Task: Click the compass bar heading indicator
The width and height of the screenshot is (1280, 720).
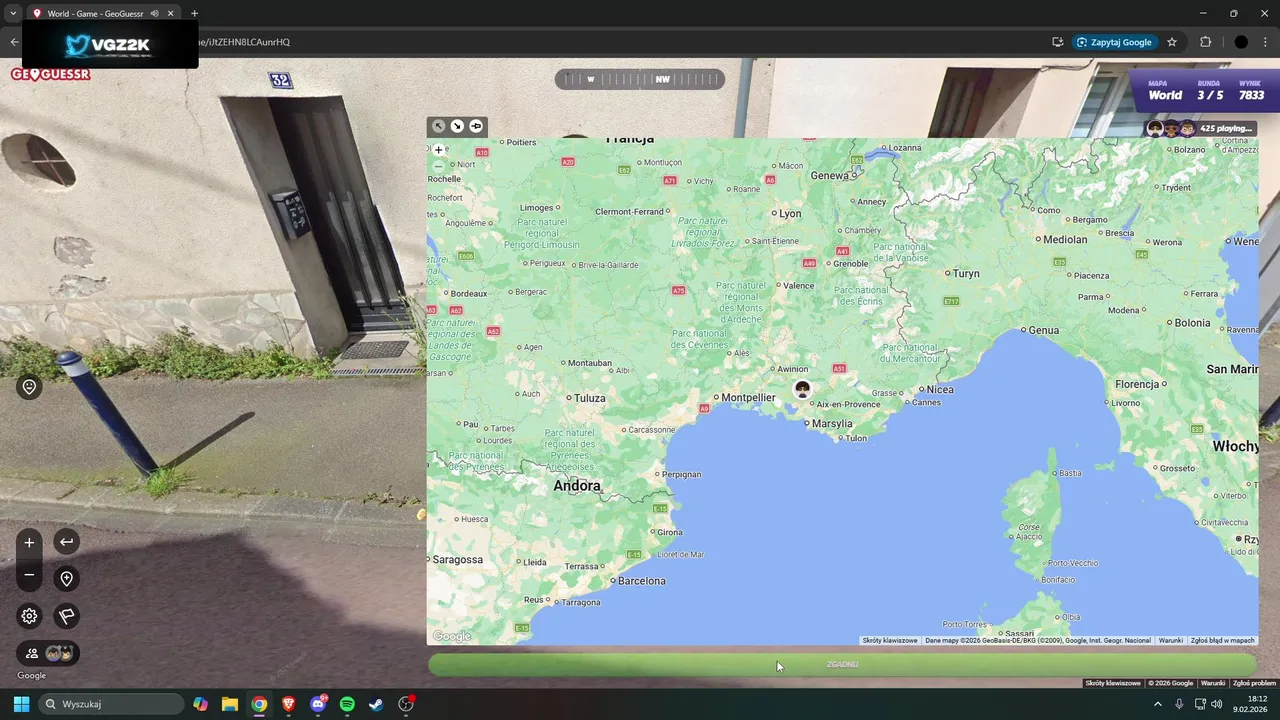Action: coord(640,79)
